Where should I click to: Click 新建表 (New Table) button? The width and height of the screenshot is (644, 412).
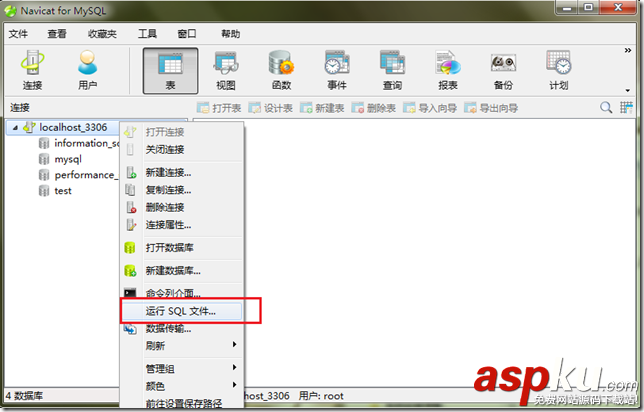point(322,108)
